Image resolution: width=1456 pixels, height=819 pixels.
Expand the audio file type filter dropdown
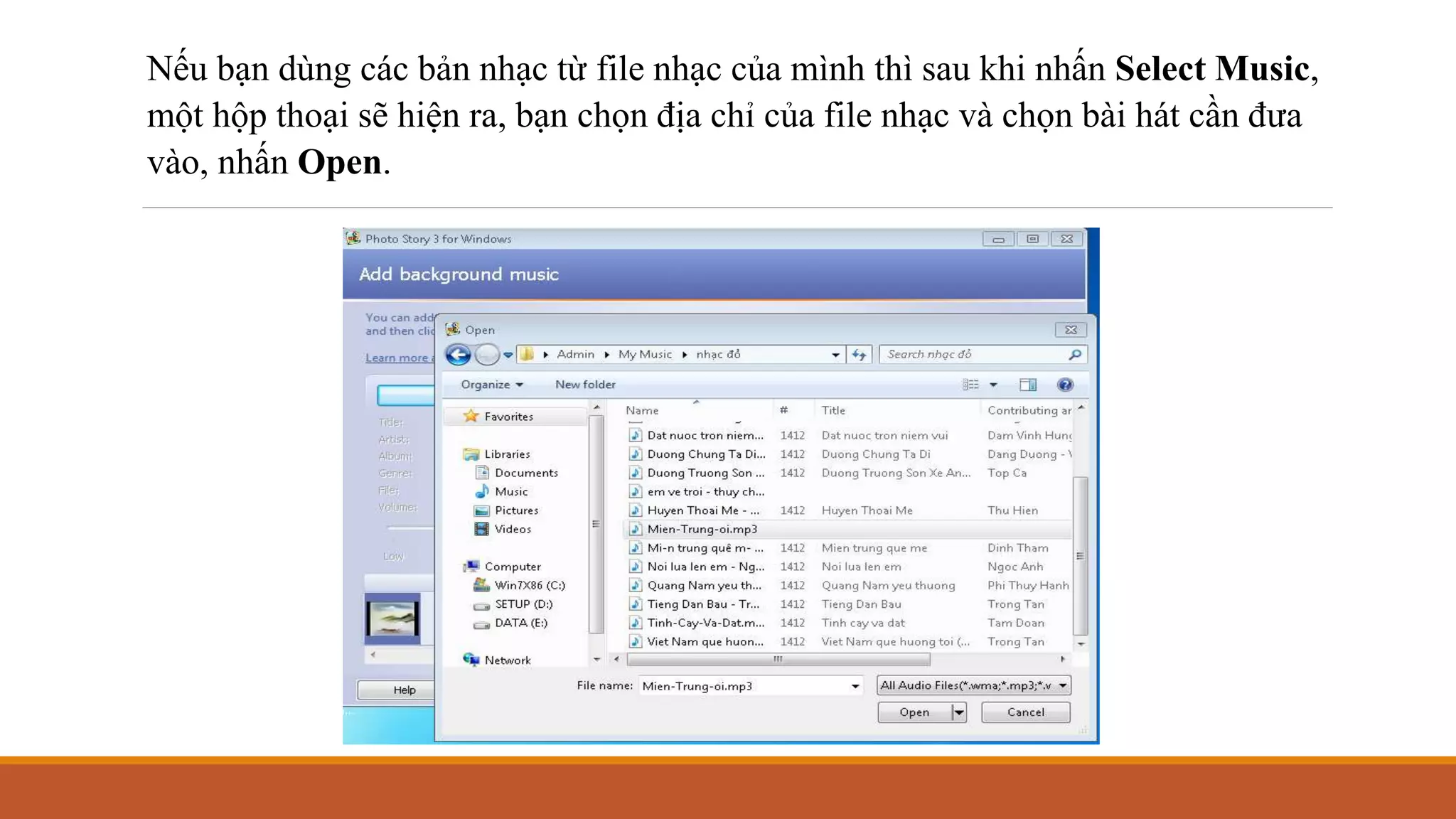[1063, 685]
